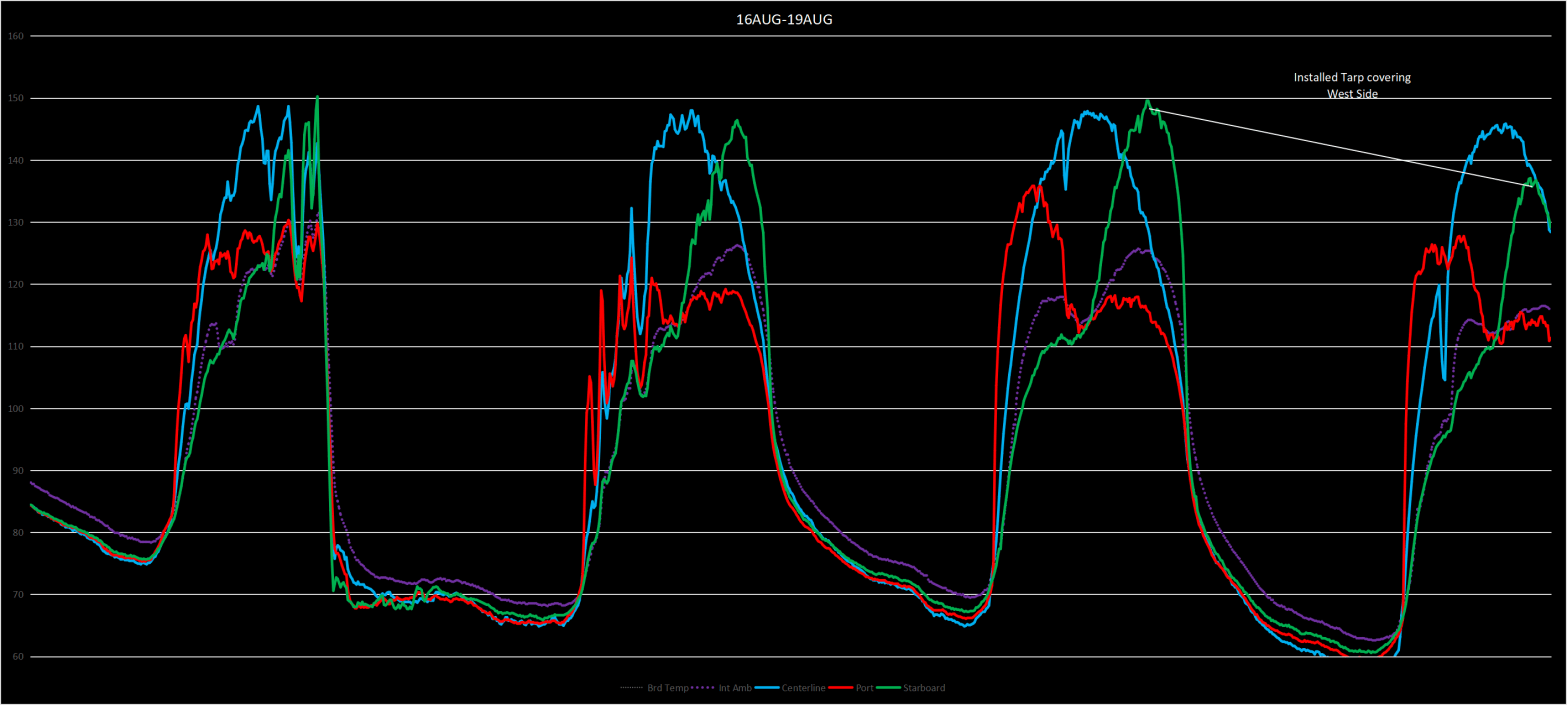Click the red Port legend line marker

[839, 688]
